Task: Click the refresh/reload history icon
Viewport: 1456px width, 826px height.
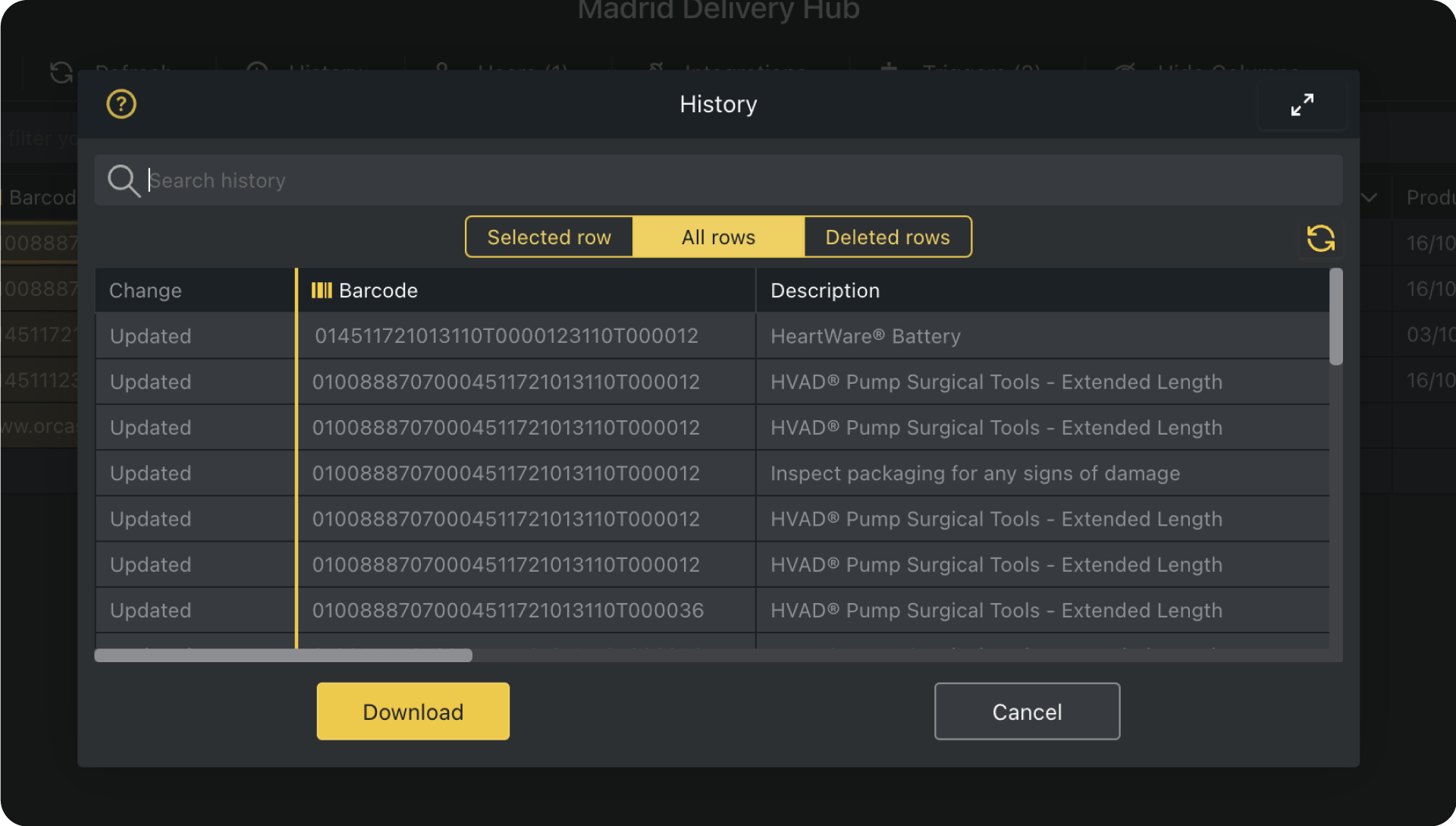Action: [x=1320, y=238]
